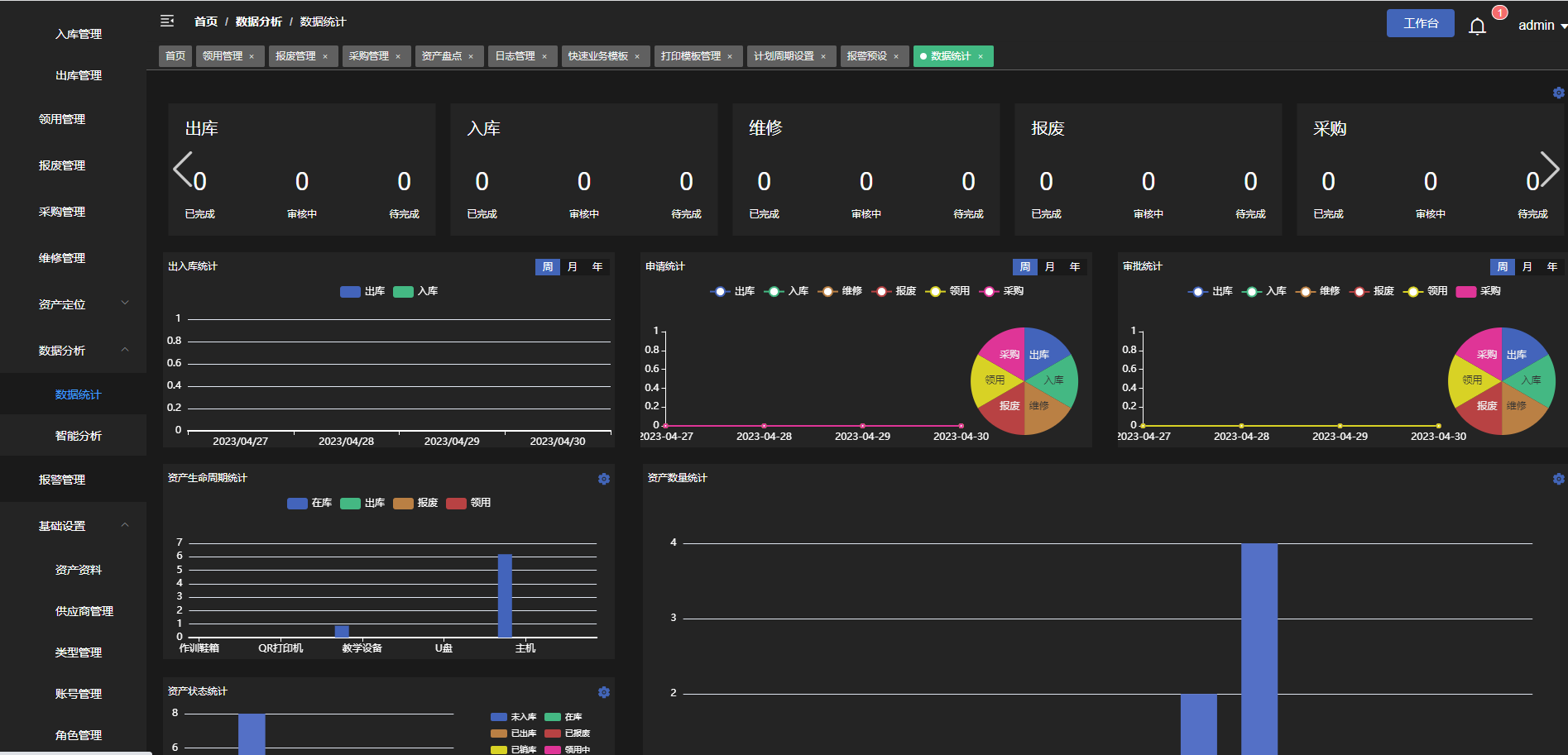Click the 工作台 button
1568x755 pixels.
click(x=1421, y=23)
